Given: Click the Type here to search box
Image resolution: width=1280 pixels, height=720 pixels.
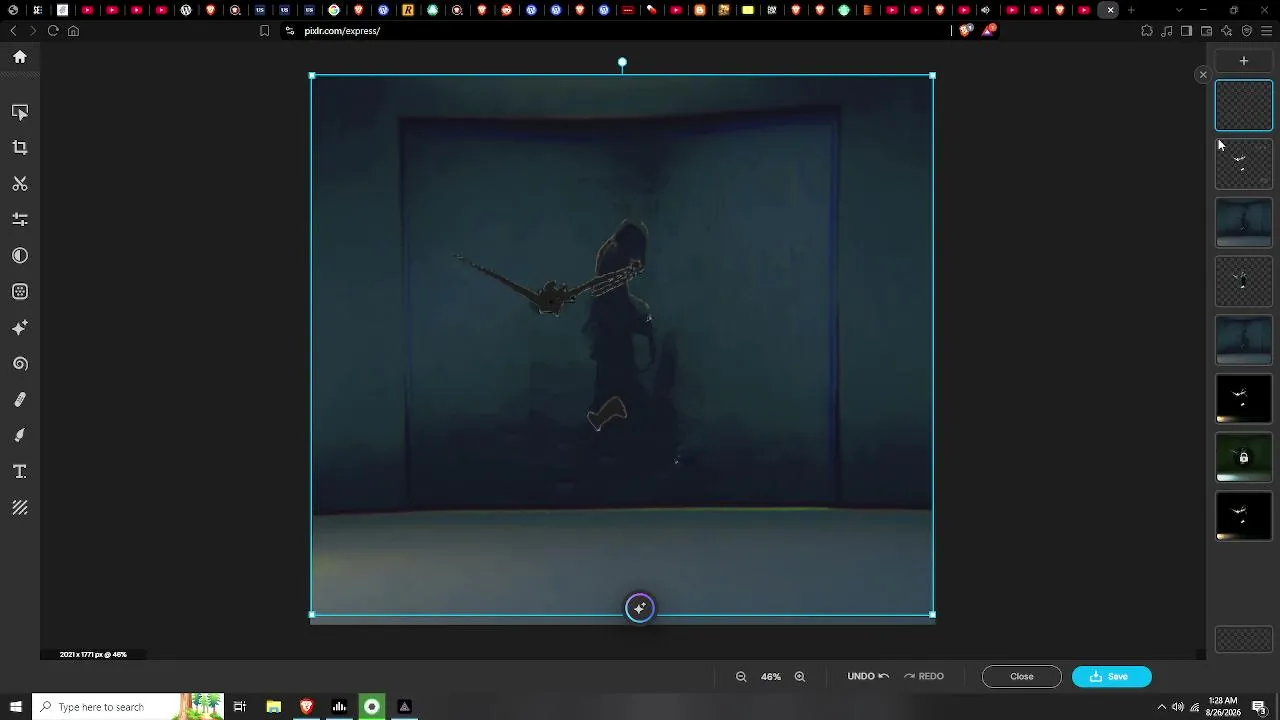Looking at the screenshot, I should coord(128,707).
